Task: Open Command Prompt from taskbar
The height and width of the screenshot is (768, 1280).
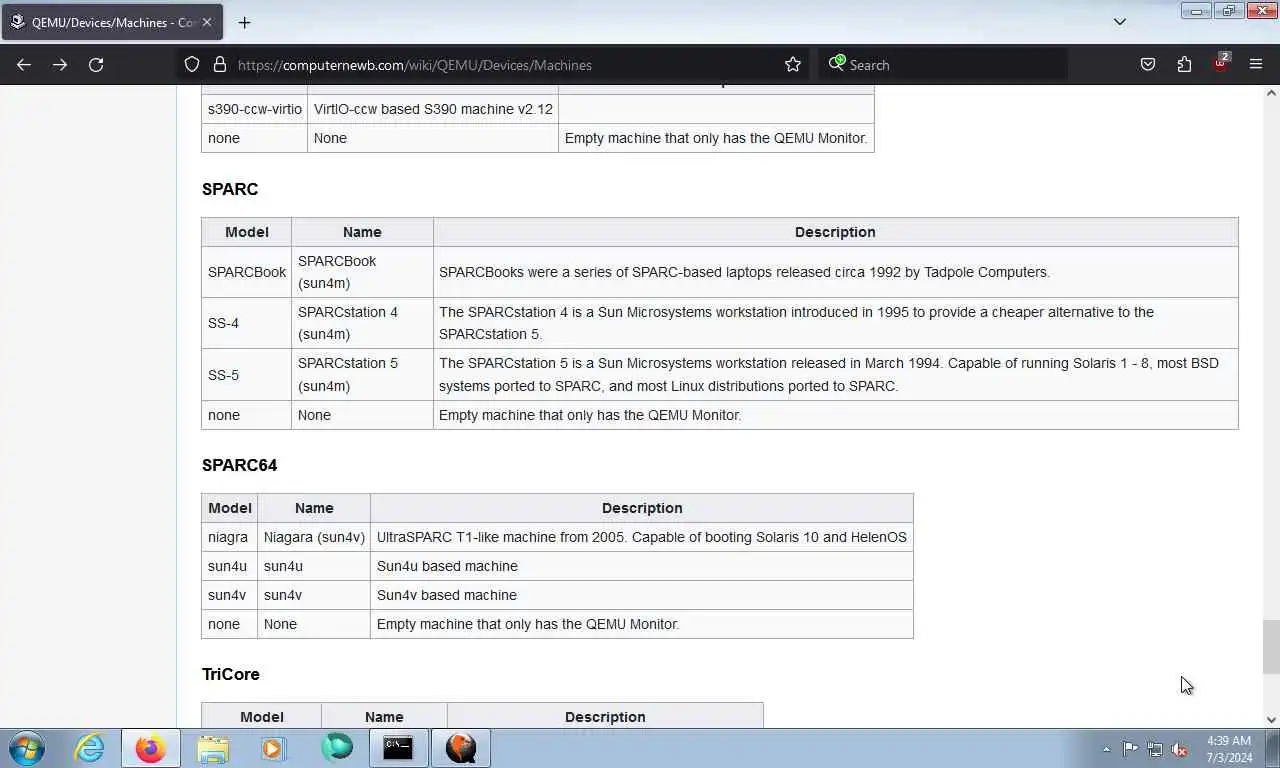Action: pyautogui.click(x=398, y=748)
